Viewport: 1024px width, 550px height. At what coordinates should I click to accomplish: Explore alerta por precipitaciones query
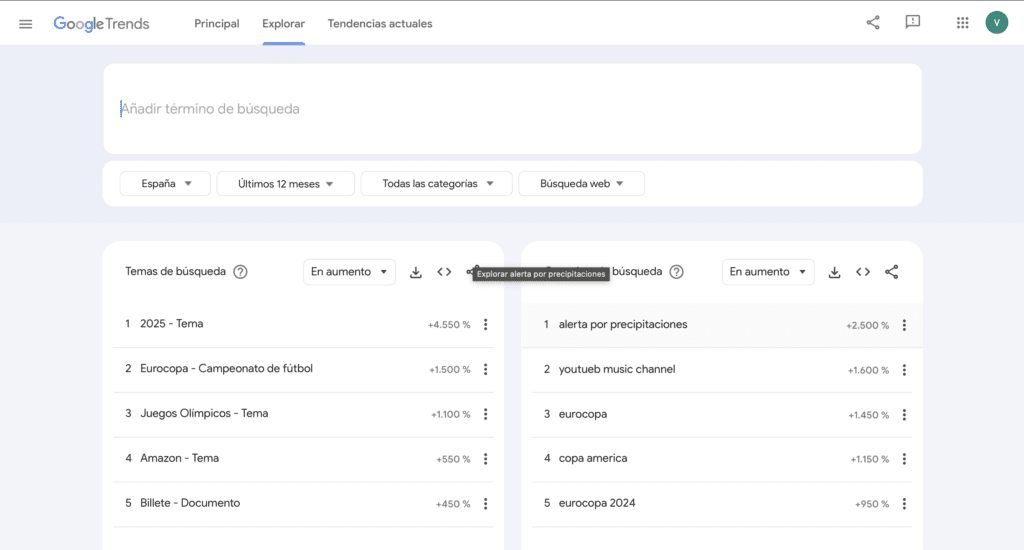[623, 325]
